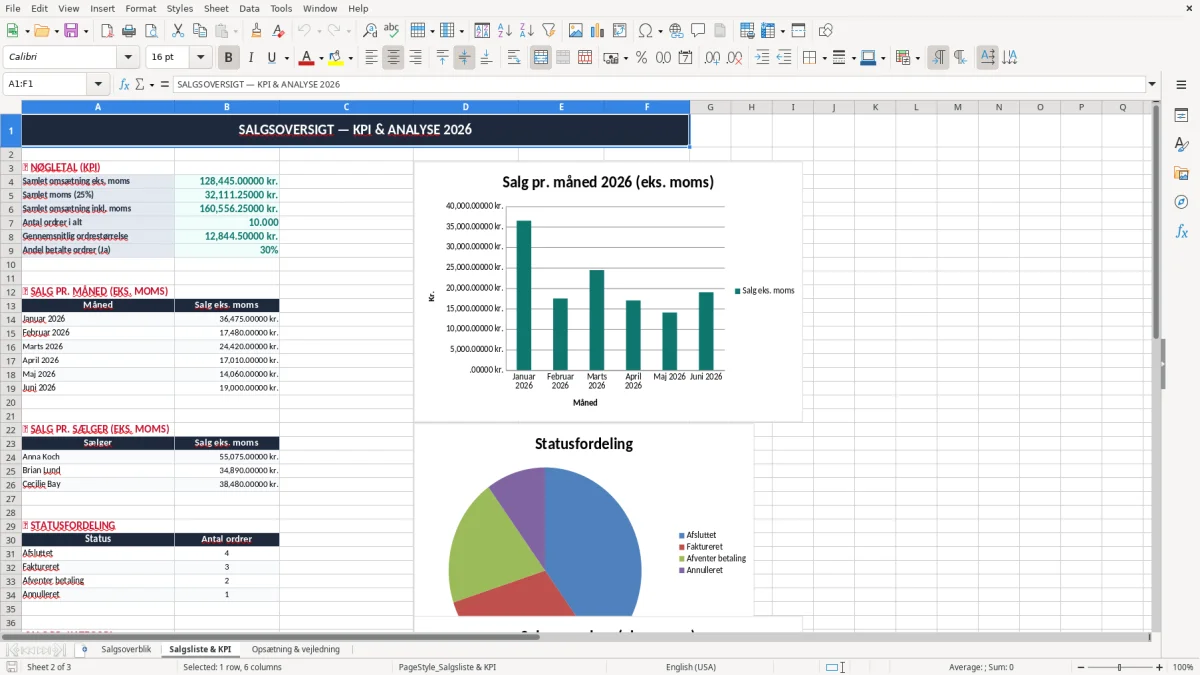
Task: Click the column G header
Action: point(710,107)
